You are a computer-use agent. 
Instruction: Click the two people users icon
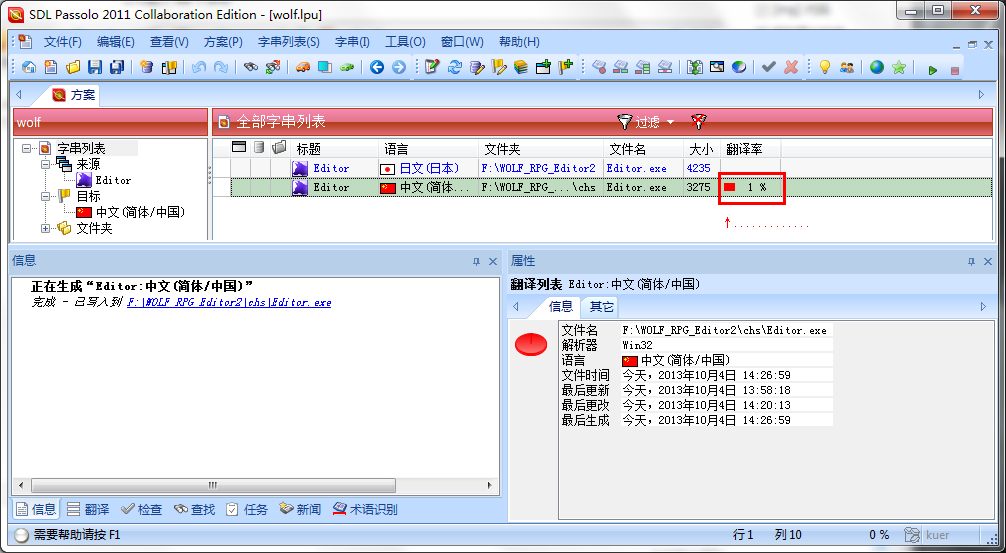(x=847, y=67)
